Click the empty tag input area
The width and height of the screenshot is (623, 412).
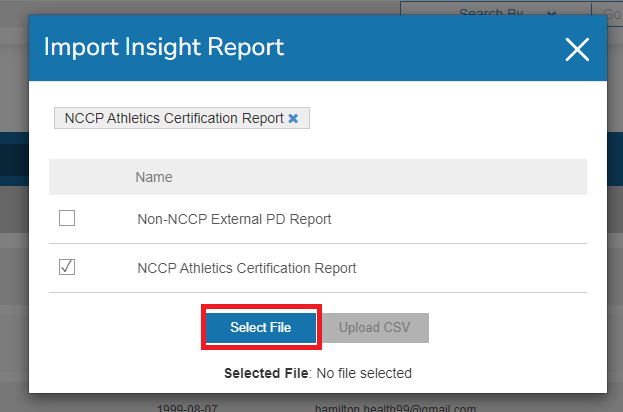(x=450, y=118)
